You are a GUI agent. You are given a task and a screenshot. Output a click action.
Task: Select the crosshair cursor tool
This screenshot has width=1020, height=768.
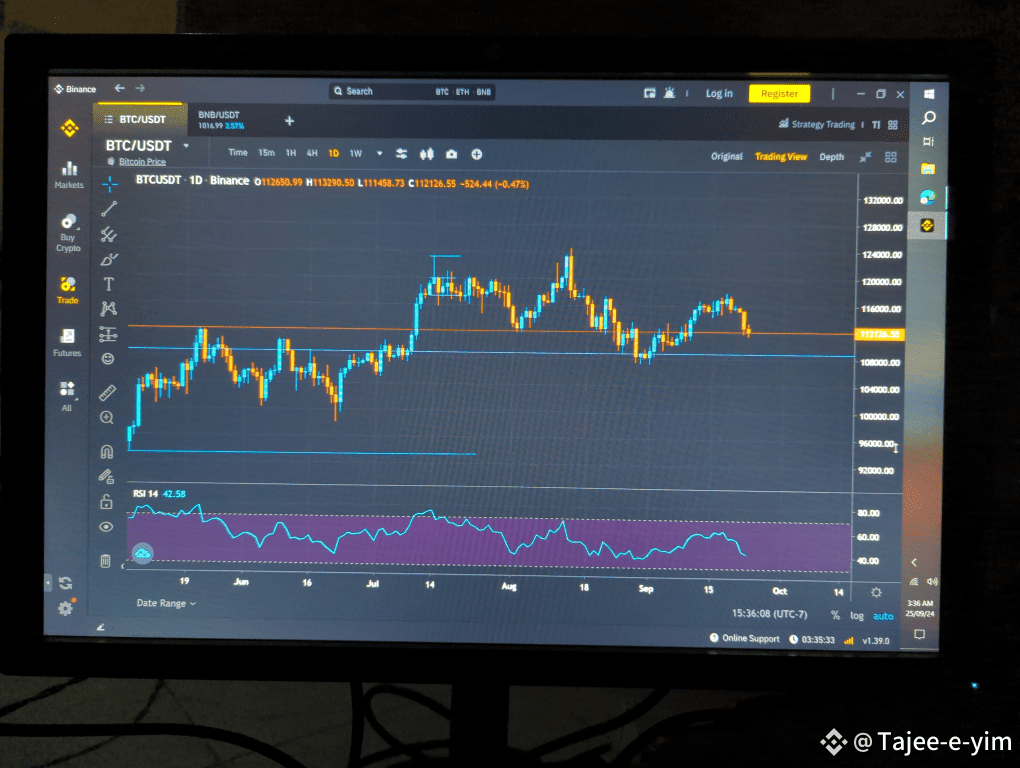pyautogui.click(x=109, y=185)
